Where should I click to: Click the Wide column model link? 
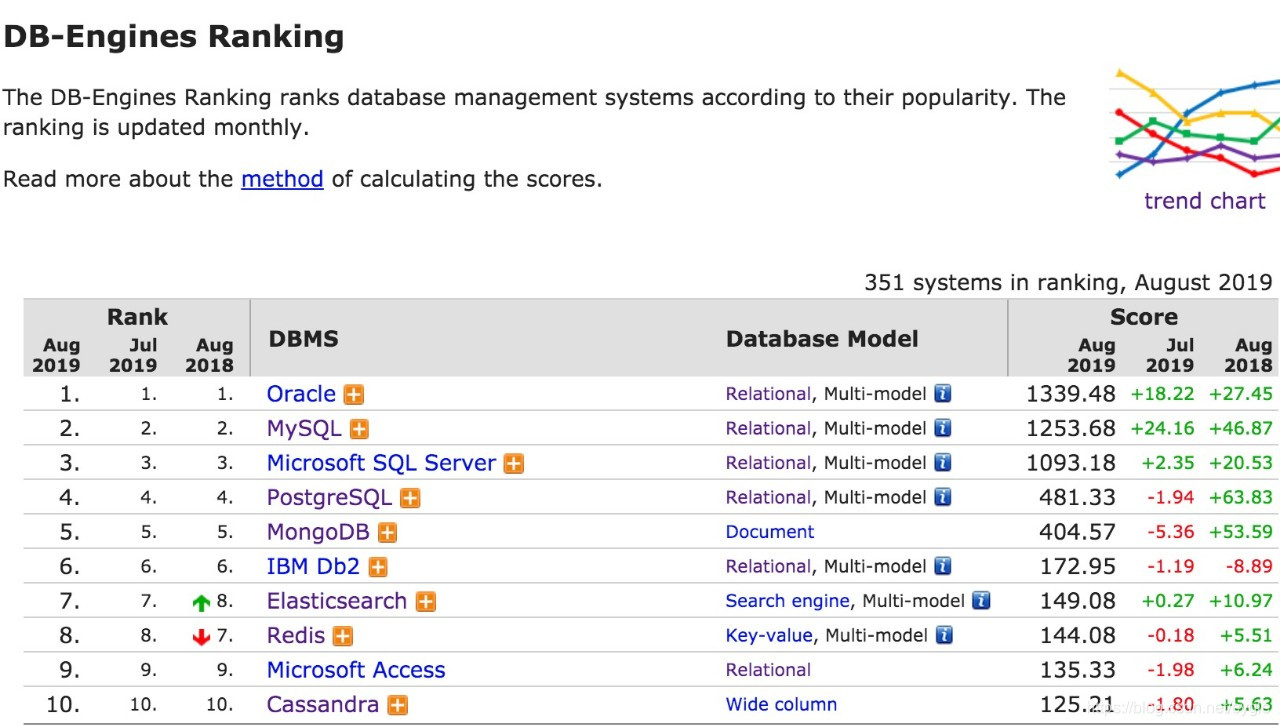(781, 704)
